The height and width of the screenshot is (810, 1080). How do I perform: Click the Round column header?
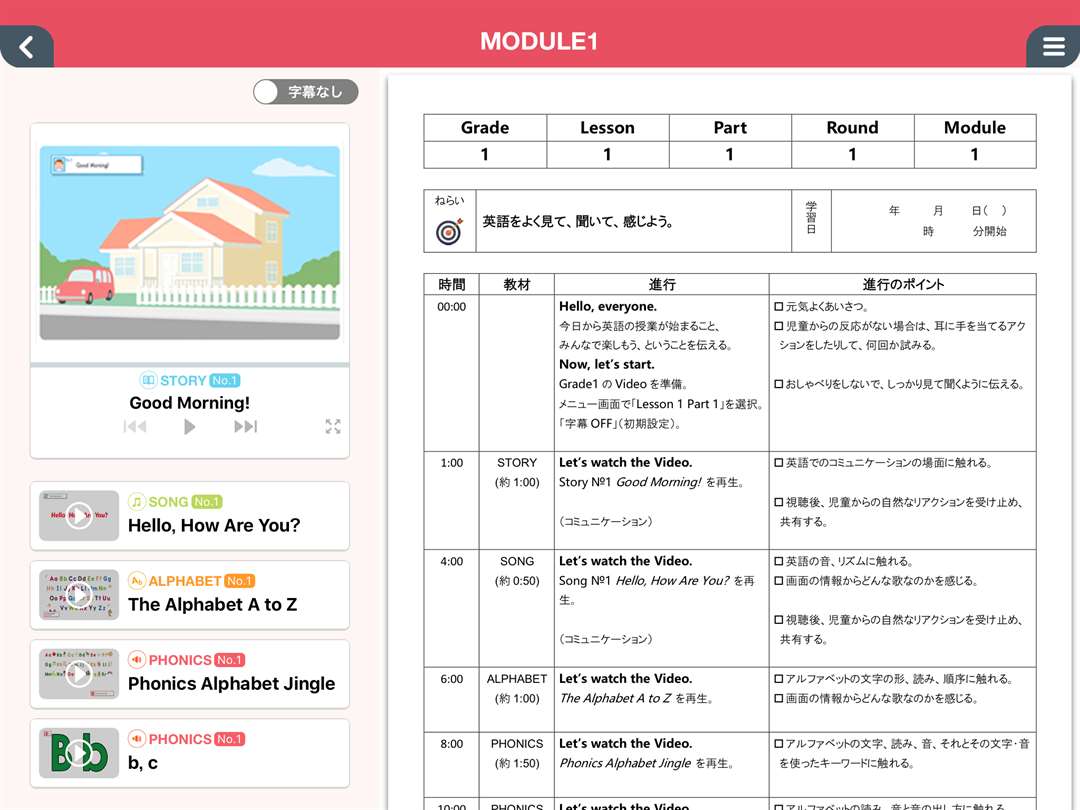(853, 128)
